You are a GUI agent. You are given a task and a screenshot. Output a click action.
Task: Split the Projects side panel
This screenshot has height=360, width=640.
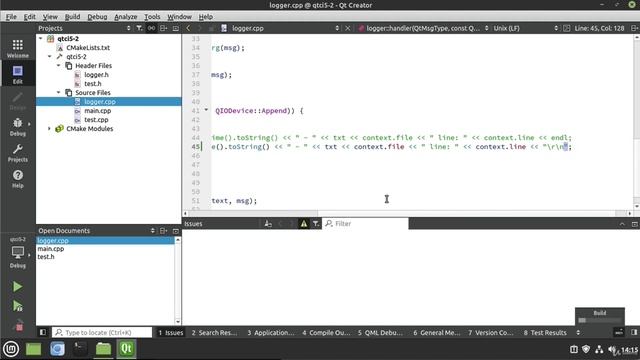tap(163, 28)
